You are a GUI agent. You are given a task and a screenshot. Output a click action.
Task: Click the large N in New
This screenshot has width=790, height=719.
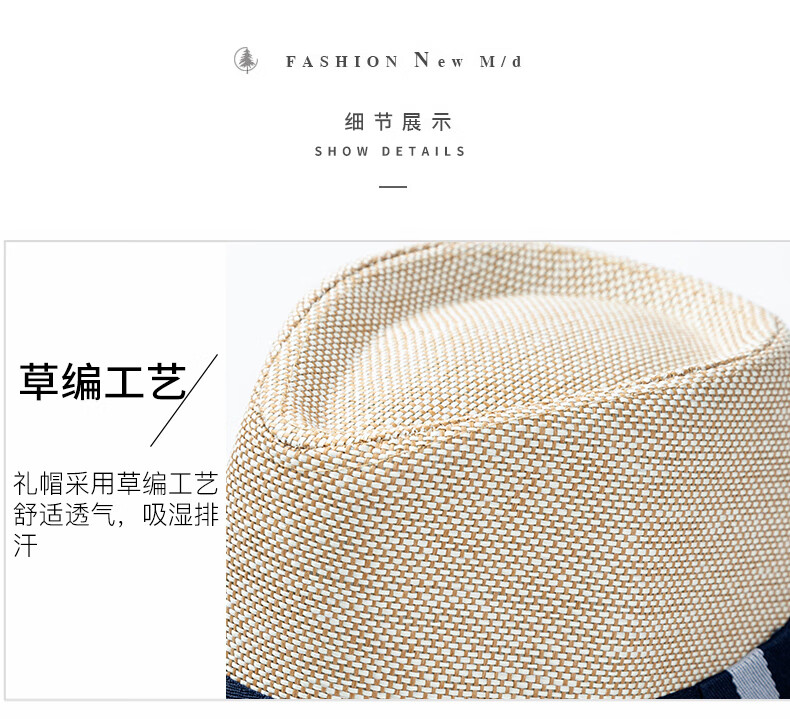pos(421,59)
